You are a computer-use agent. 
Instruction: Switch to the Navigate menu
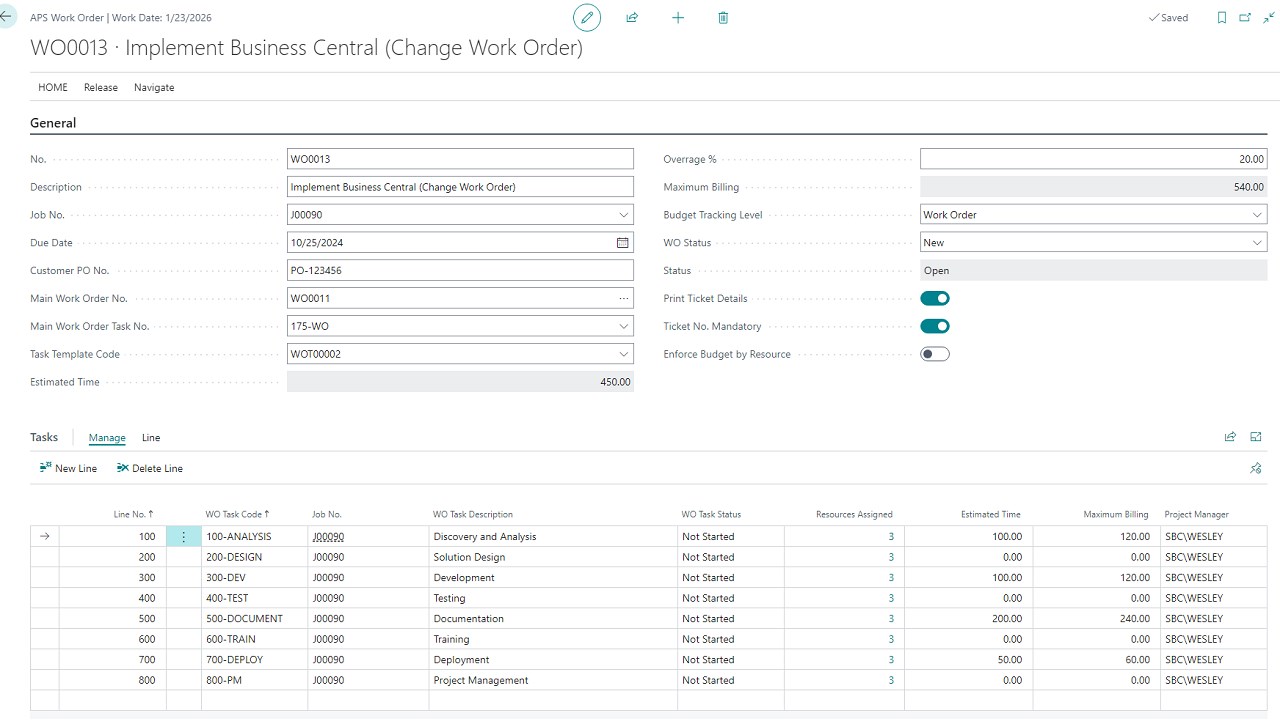pos(154,87)
